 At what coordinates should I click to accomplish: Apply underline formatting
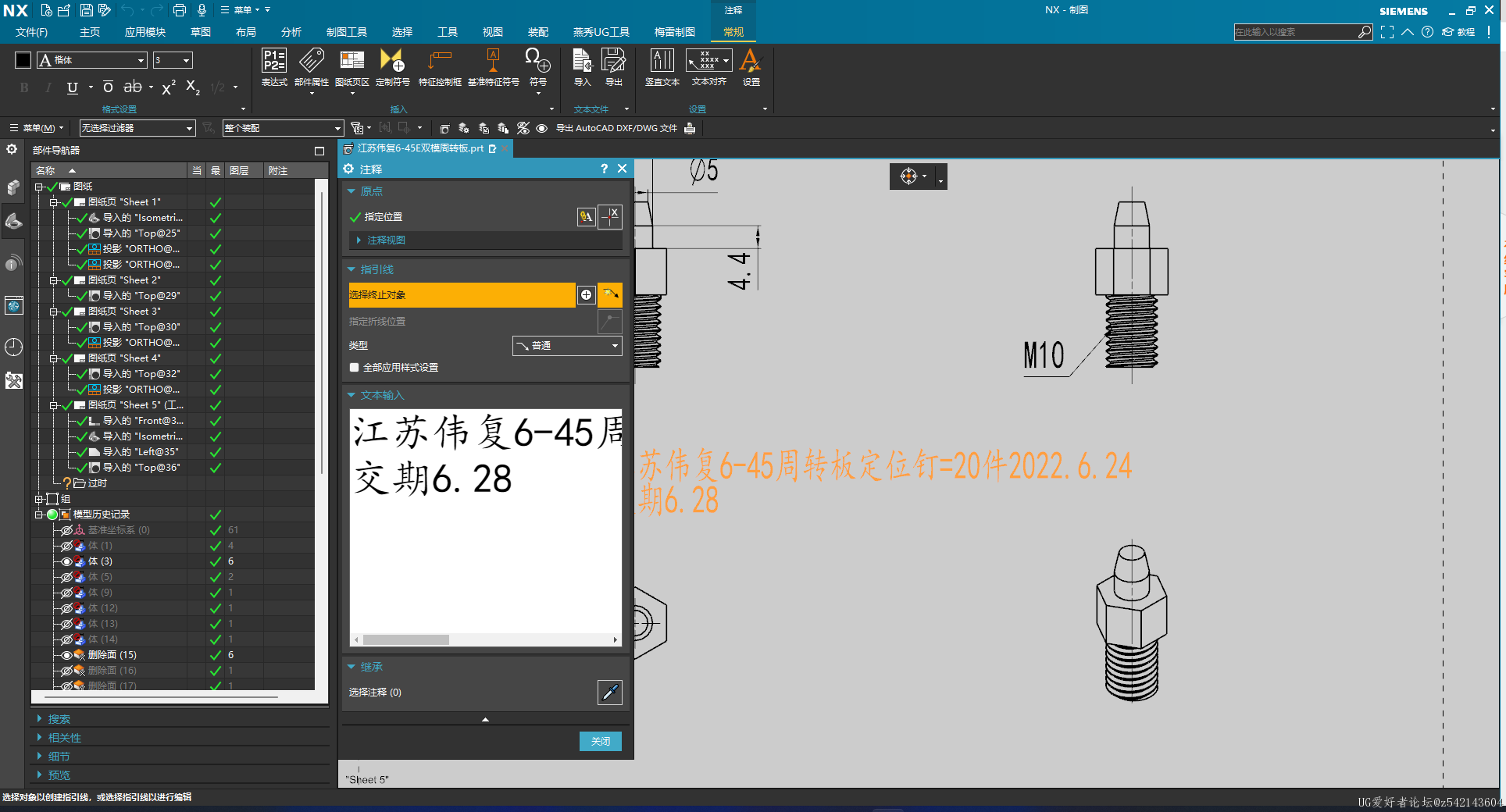73,87
